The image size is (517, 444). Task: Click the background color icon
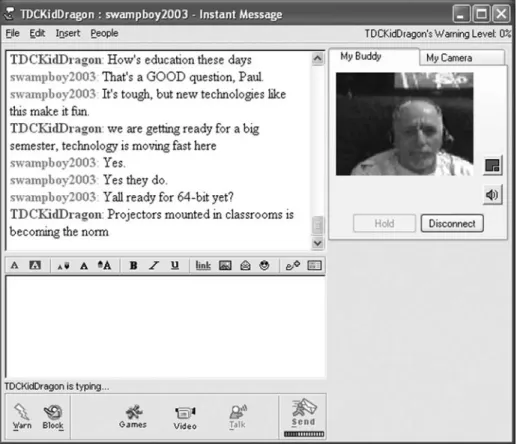coord(35,266)
